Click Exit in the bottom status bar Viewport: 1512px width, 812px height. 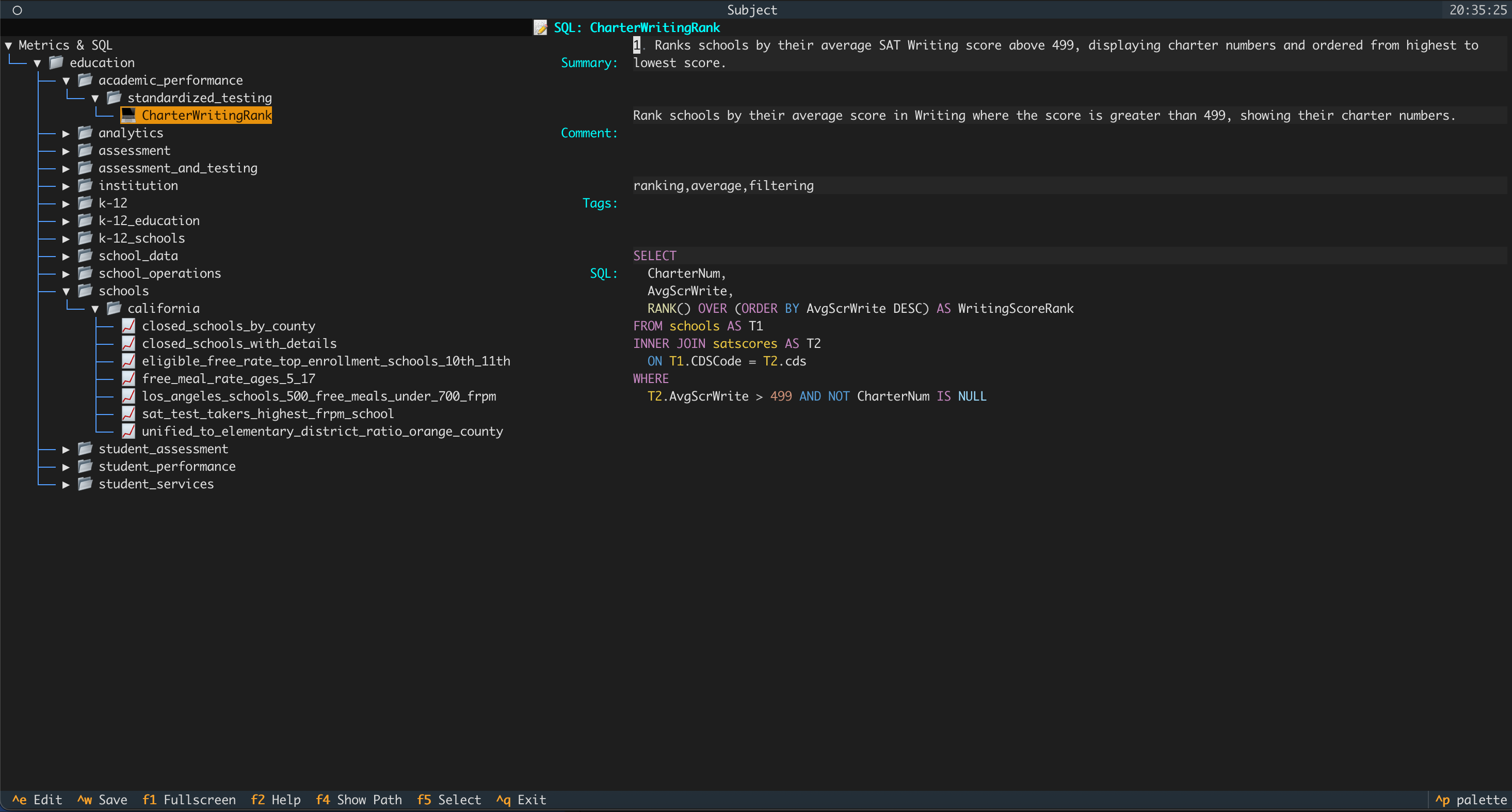[x=521, y=800]
